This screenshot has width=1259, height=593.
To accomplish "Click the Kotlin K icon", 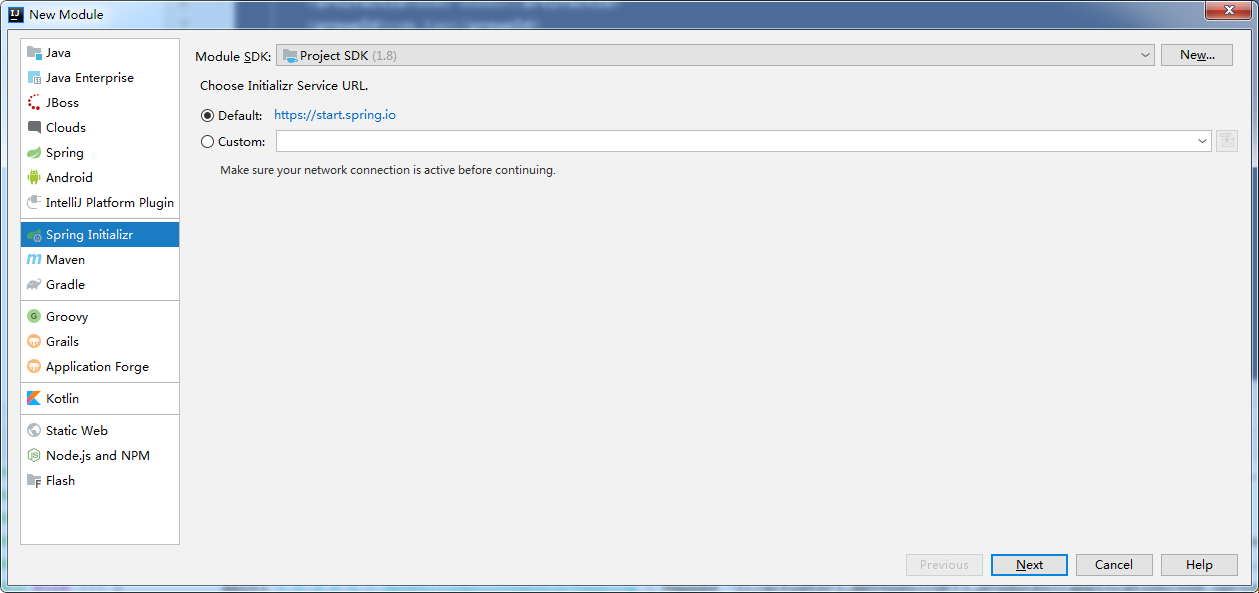I will click(x=34, y=399).
